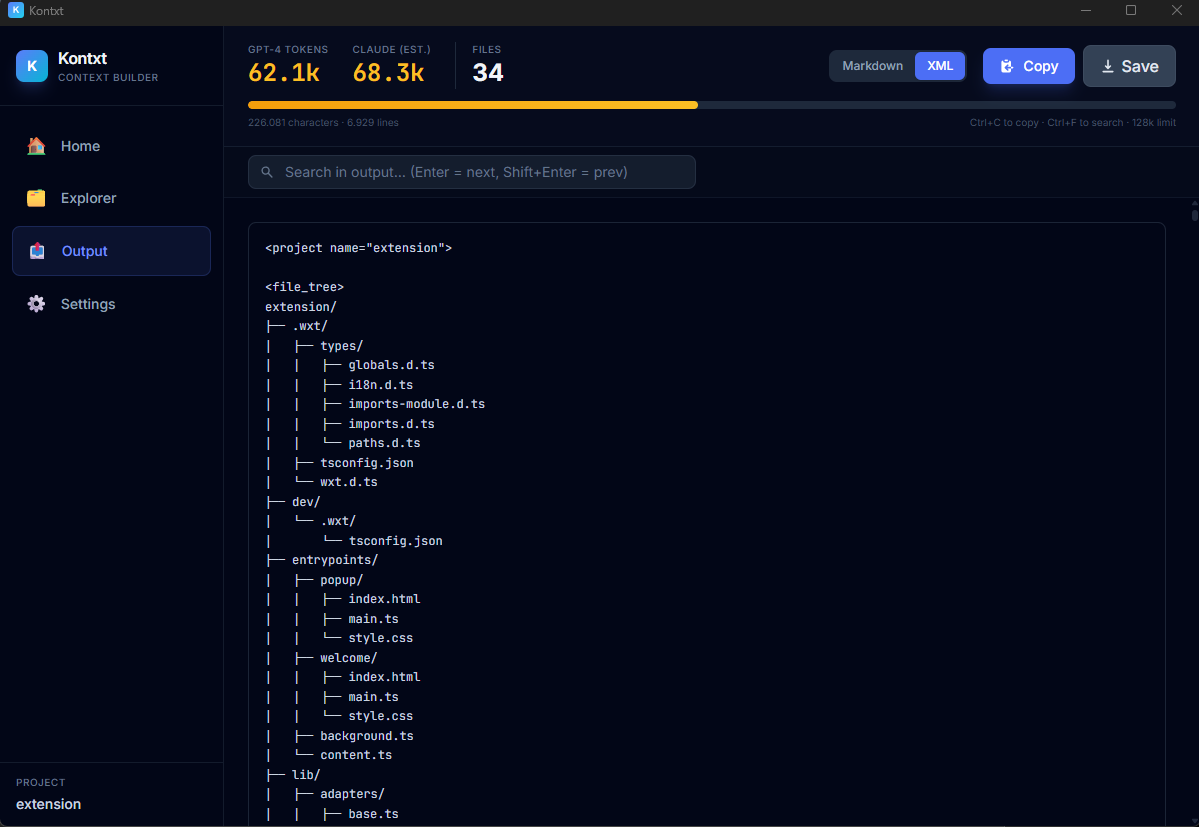
Task: Click the popup/ folder row
Action: point(341,579)
